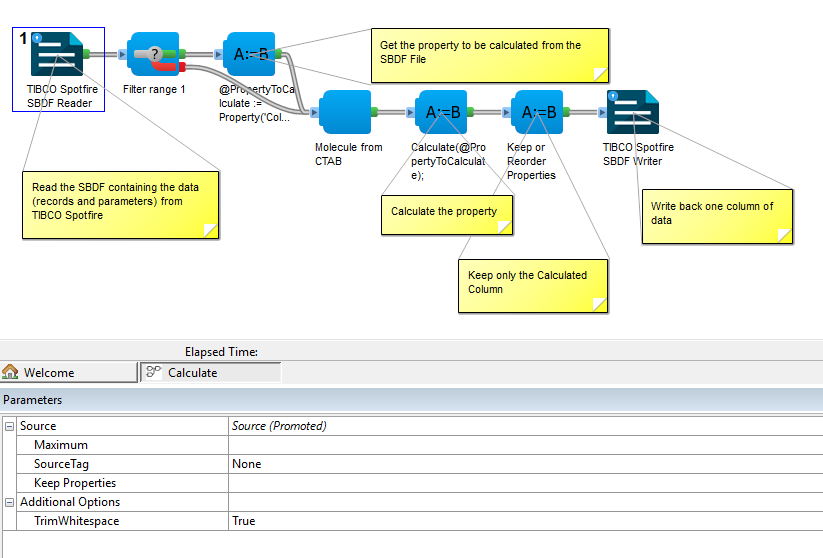Viewport: 823px width, 558px height.
Task: Select the TIBCO Spotfire SBDF Reader component
Action: (57, 54)
